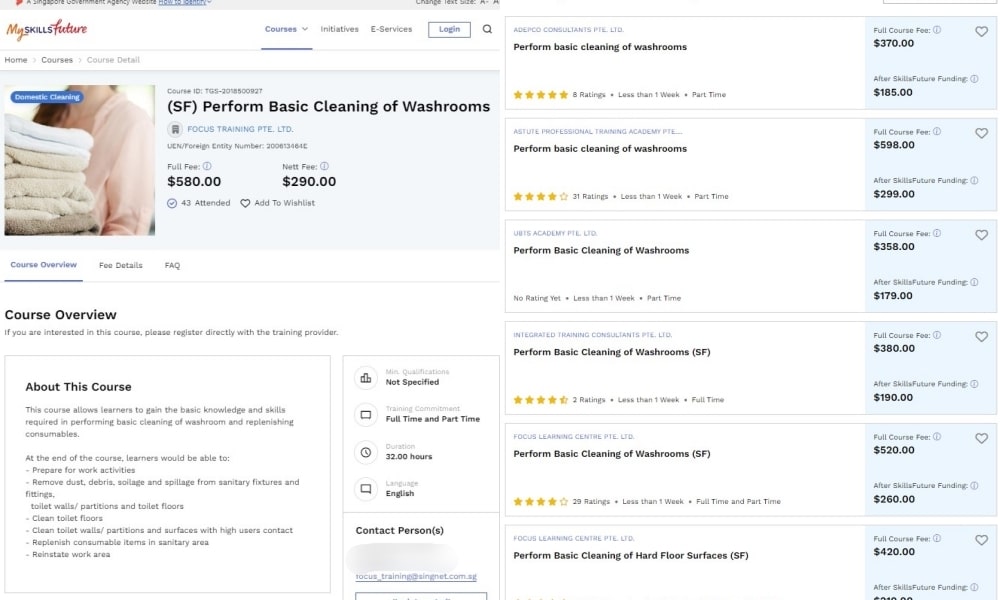Expand the Courses dropdown menu
The width and height of the screenshot is (1000, 600).
coord(286,29)
